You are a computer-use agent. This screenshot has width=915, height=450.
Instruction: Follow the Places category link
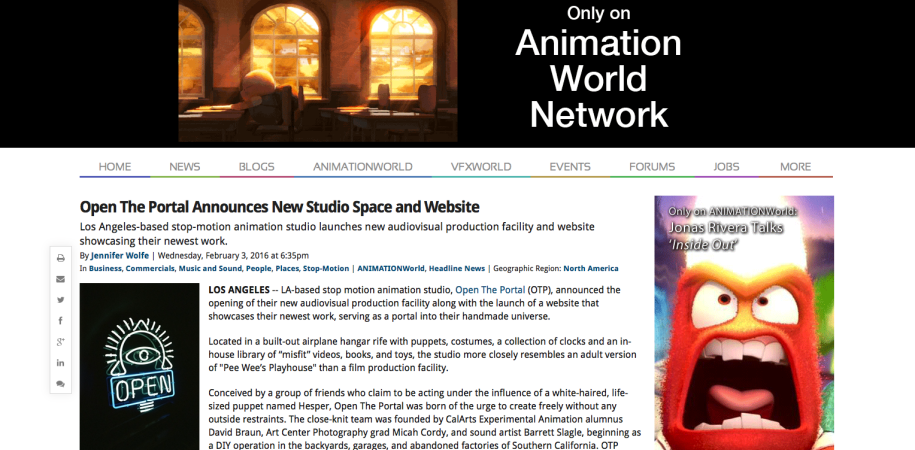[x=287, y=268]
